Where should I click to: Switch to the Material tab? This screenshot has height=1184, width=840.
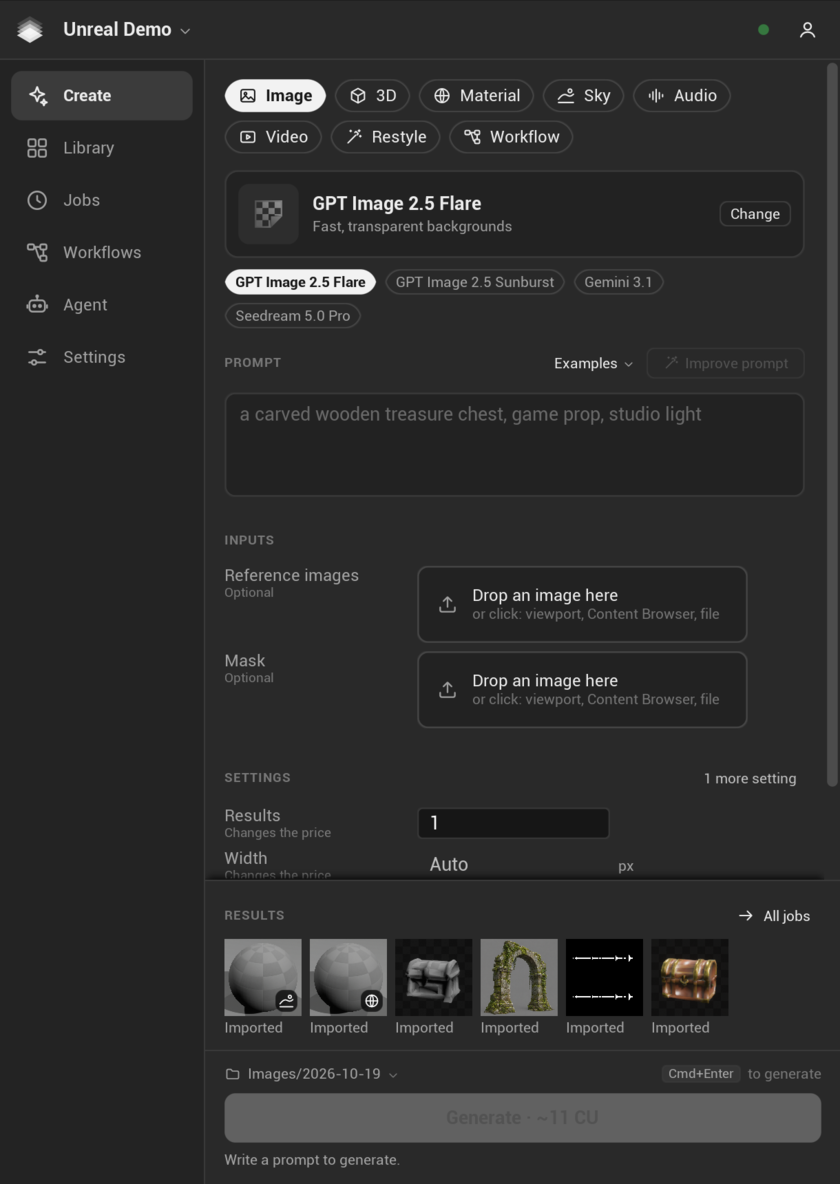(x=477, y=96)
